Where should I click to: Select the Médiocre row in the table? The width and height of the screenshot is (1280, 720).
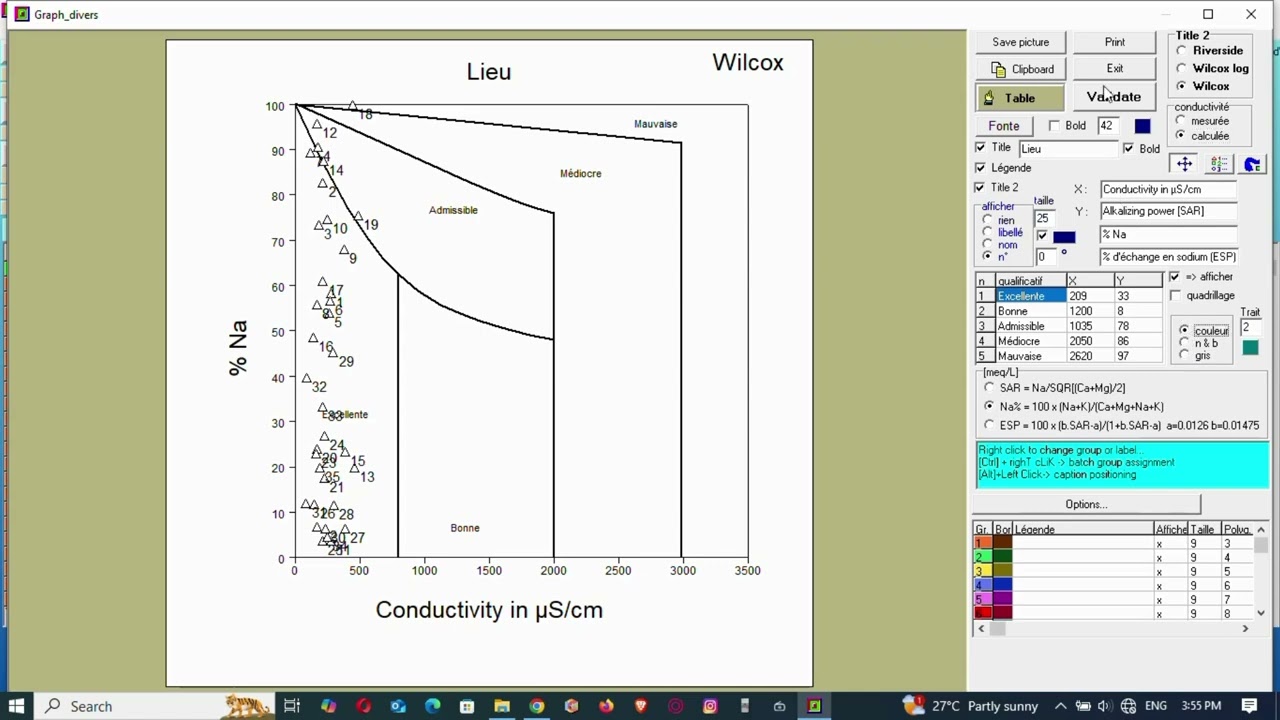click(1069, 341)
